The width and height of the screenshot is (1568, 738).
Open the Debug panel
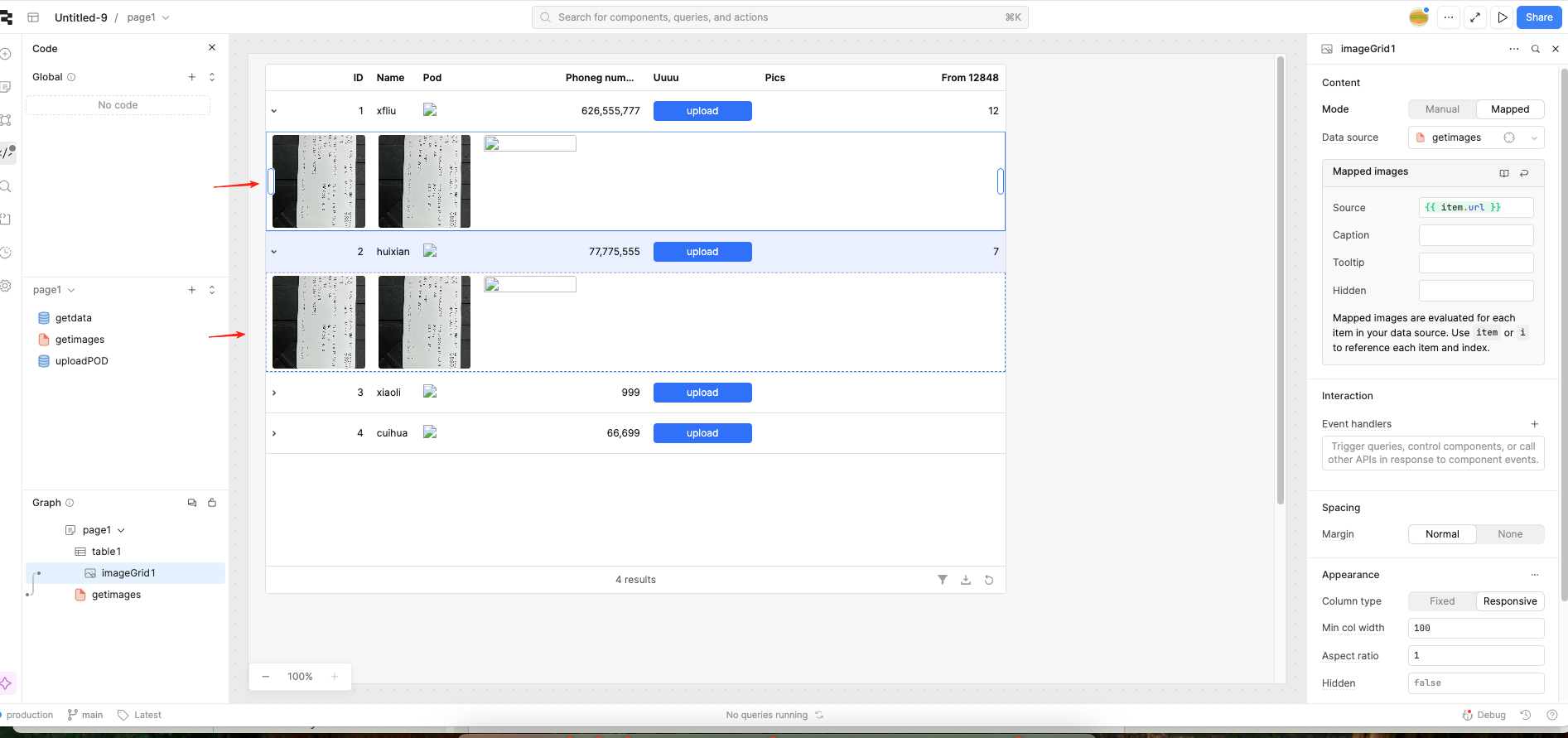coord(1484,715)
